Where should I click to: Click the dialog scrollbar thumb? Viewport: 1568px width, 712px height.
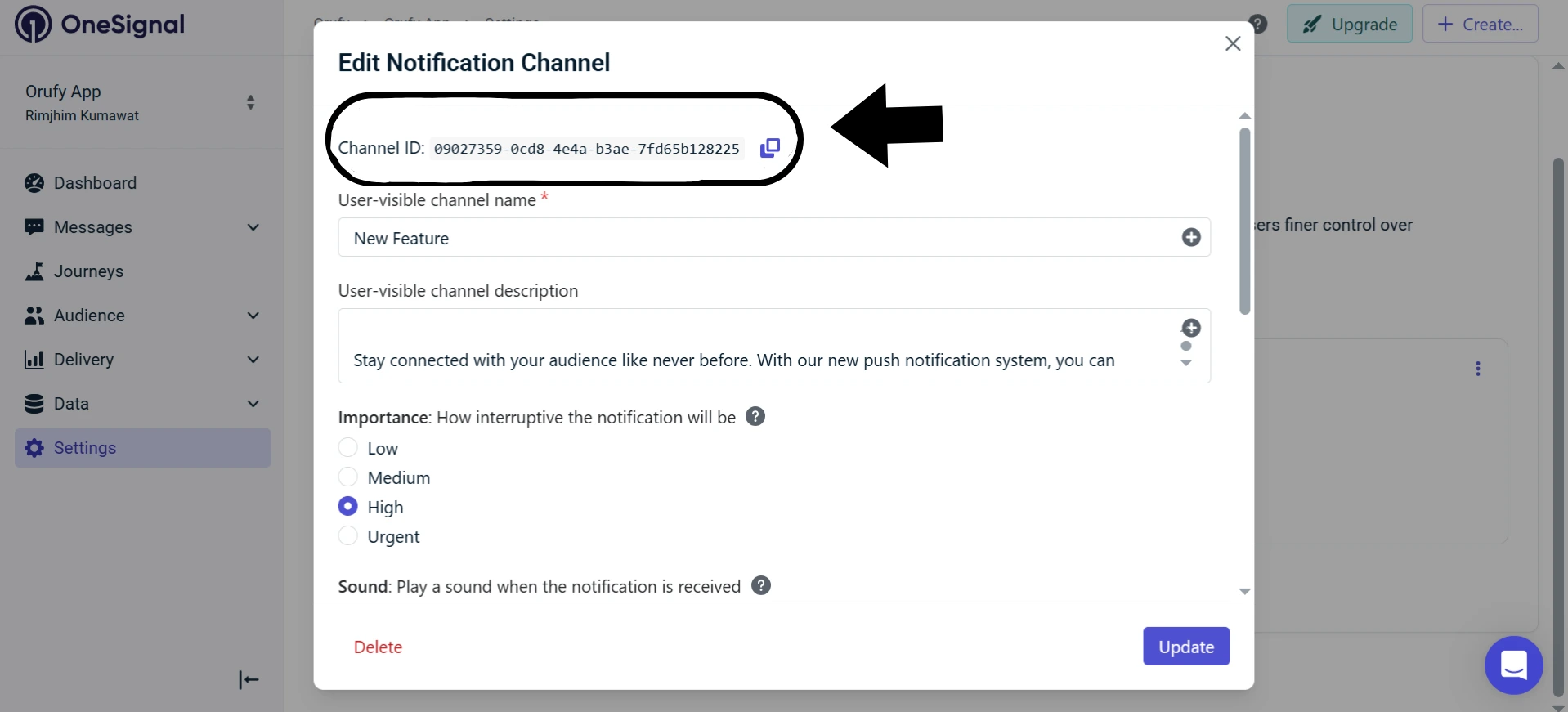pos(1244,221)
